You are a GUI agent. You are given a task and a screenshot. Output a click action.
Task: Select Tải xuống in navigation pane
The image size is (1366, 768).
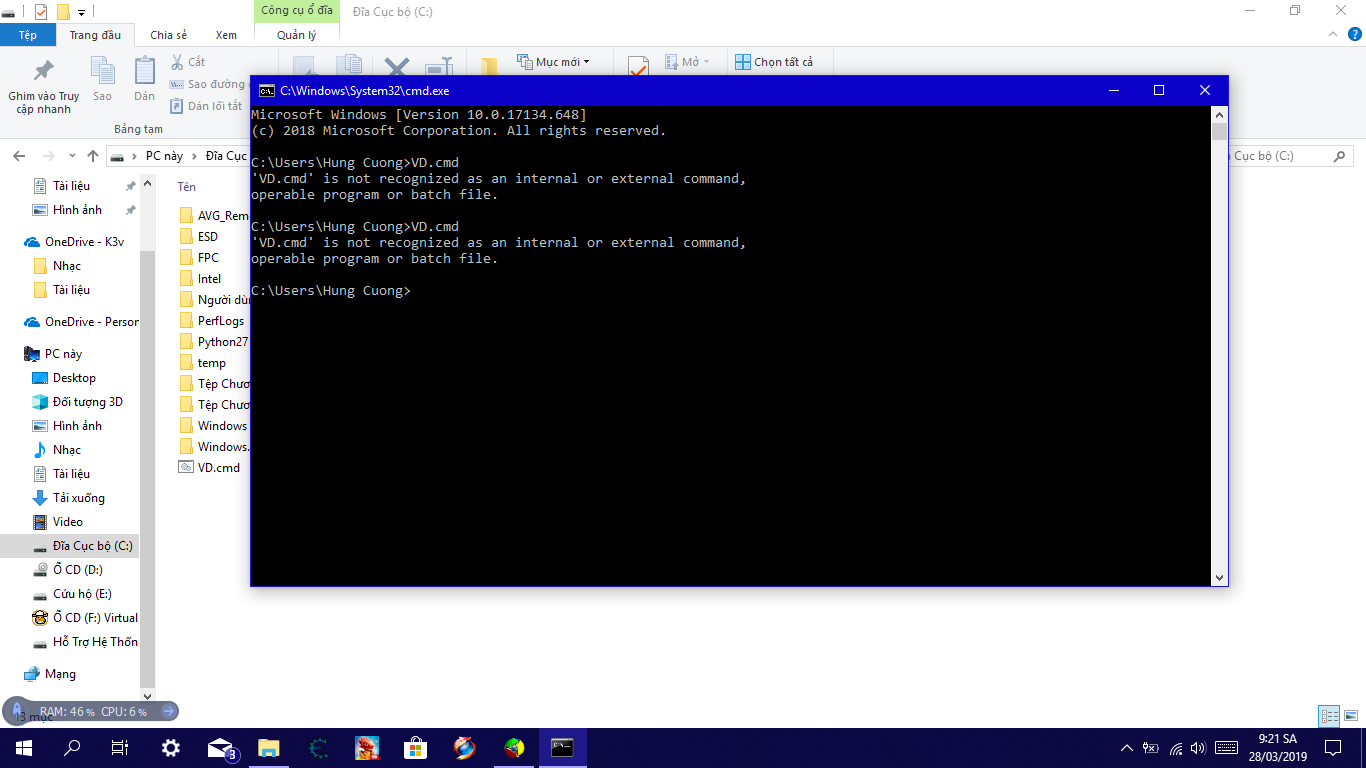pos(78,498)
